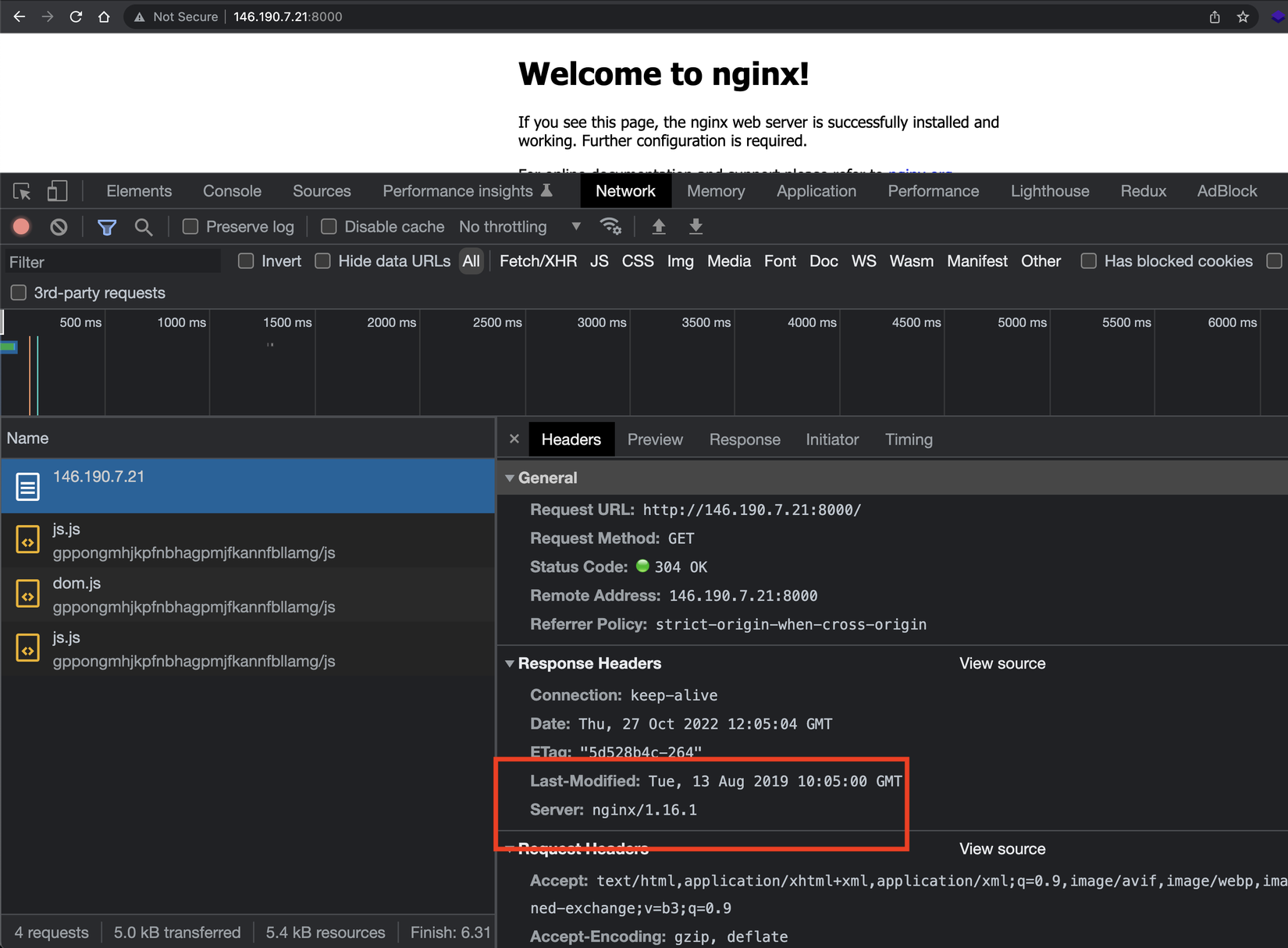Filter requests by Other
Image resolution: width=1288 pixels, height=948 pixels.
pos(1041,261)
